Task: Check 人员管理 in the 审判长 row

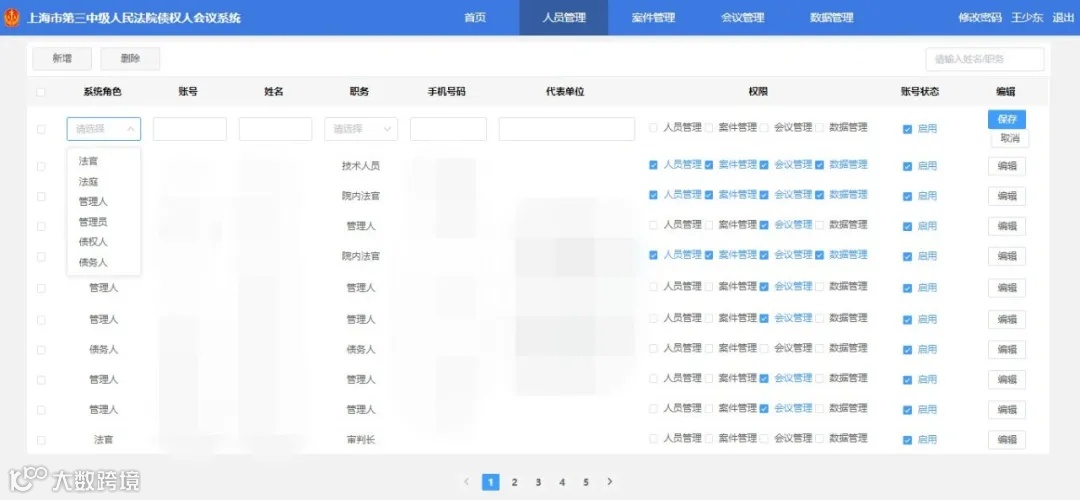Action: point(653,439)
